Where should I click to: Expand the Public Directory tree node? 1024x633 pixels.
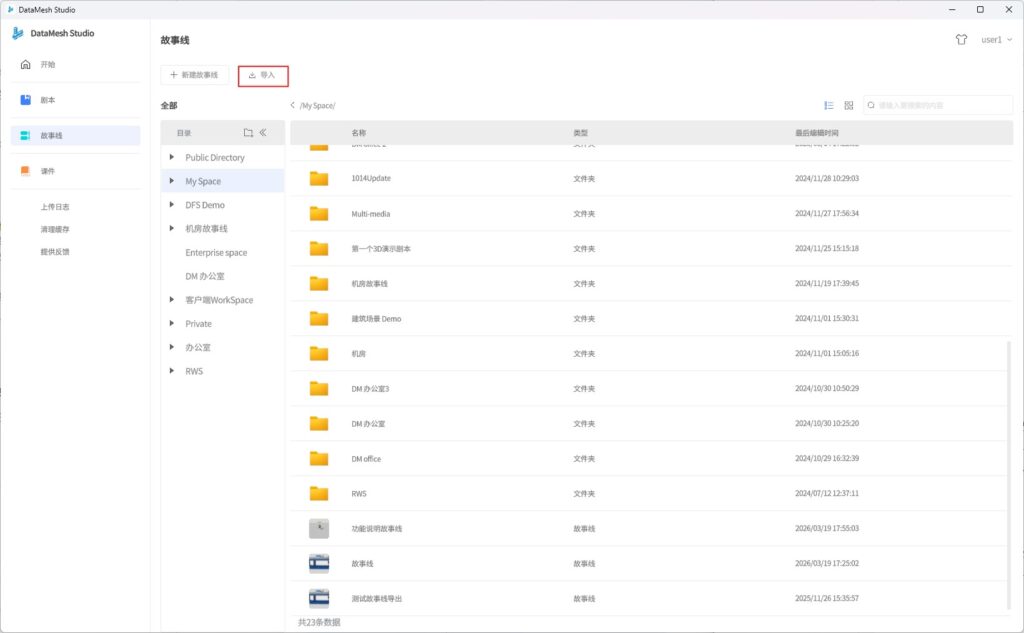tap(172, 157)
